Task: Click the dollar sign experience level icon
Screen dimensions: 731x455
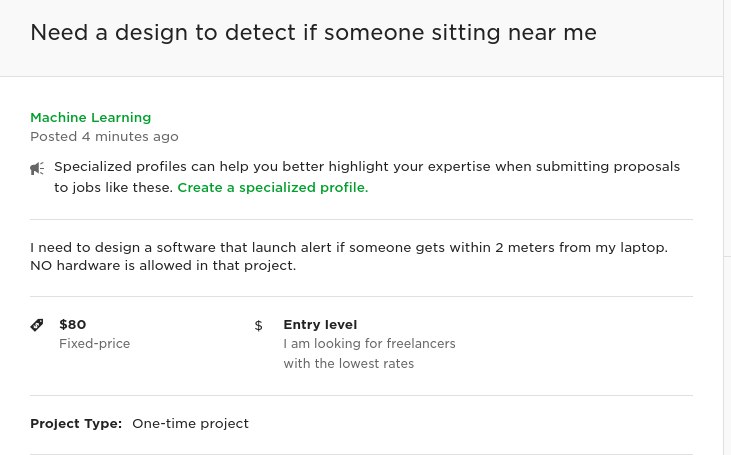Action: (x=258, y=325)
